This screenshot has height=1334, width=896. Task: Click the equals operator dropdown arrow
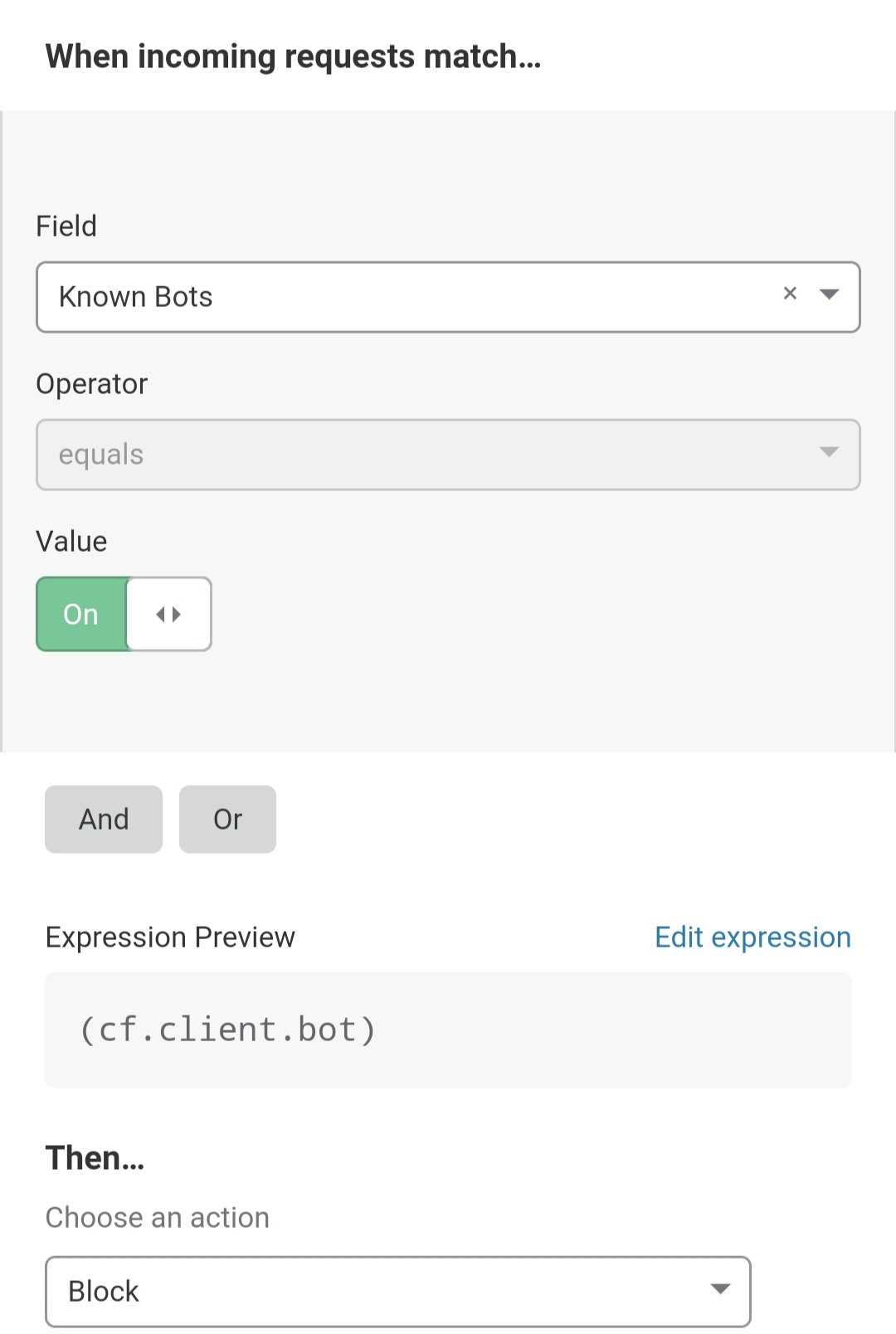point(829,452)
